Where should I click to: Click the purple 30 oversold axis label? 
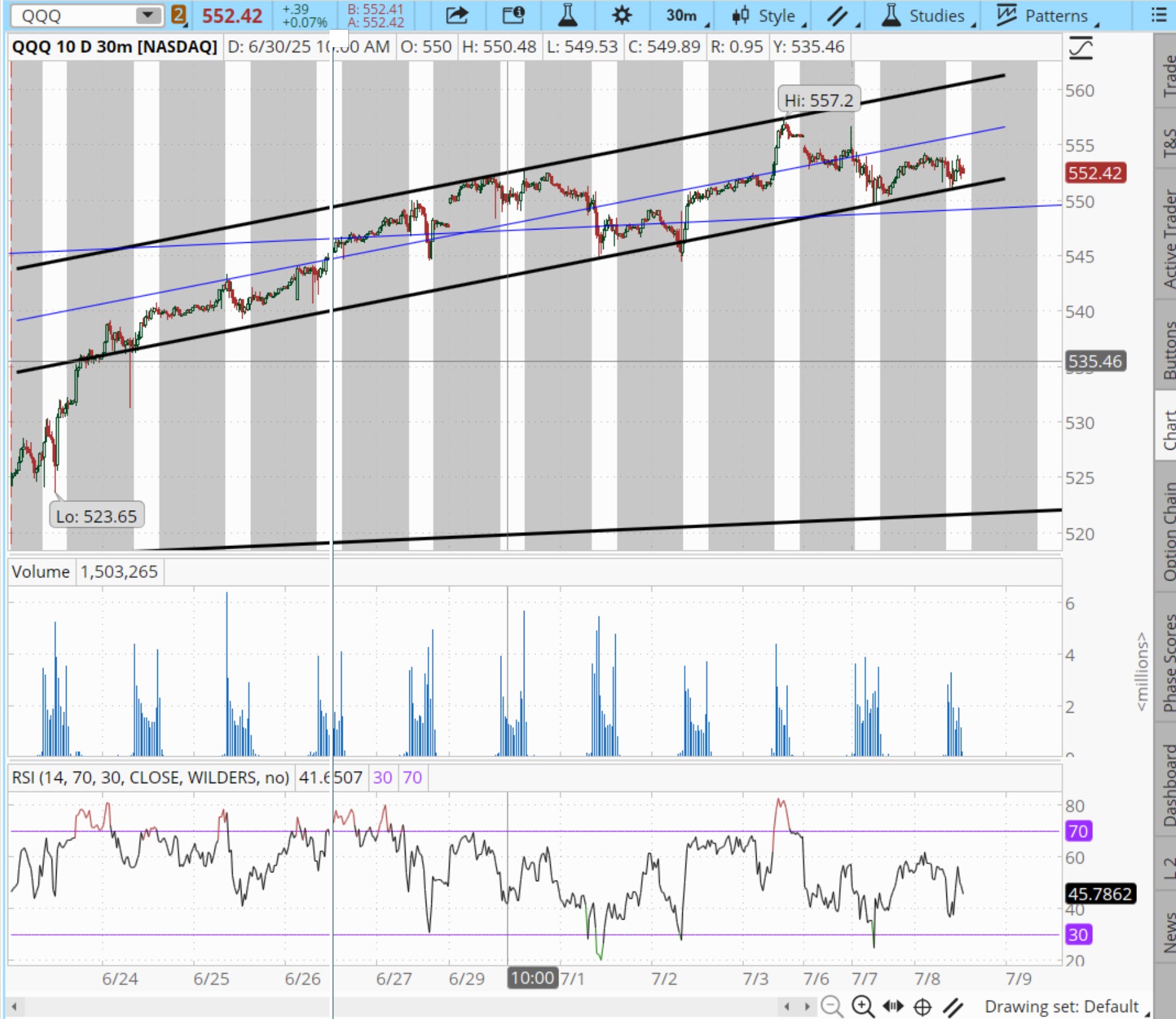coord(1078,935)
